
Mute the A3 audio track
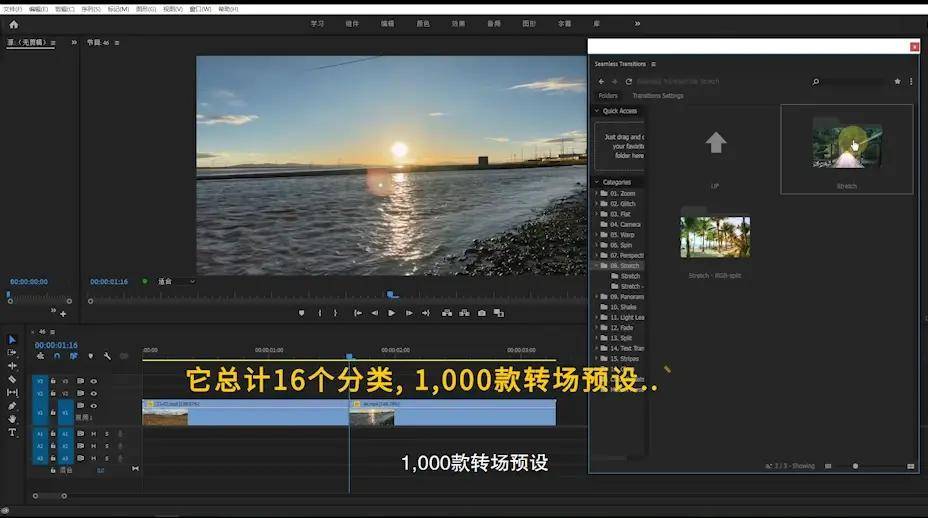(x=94, y=458)
